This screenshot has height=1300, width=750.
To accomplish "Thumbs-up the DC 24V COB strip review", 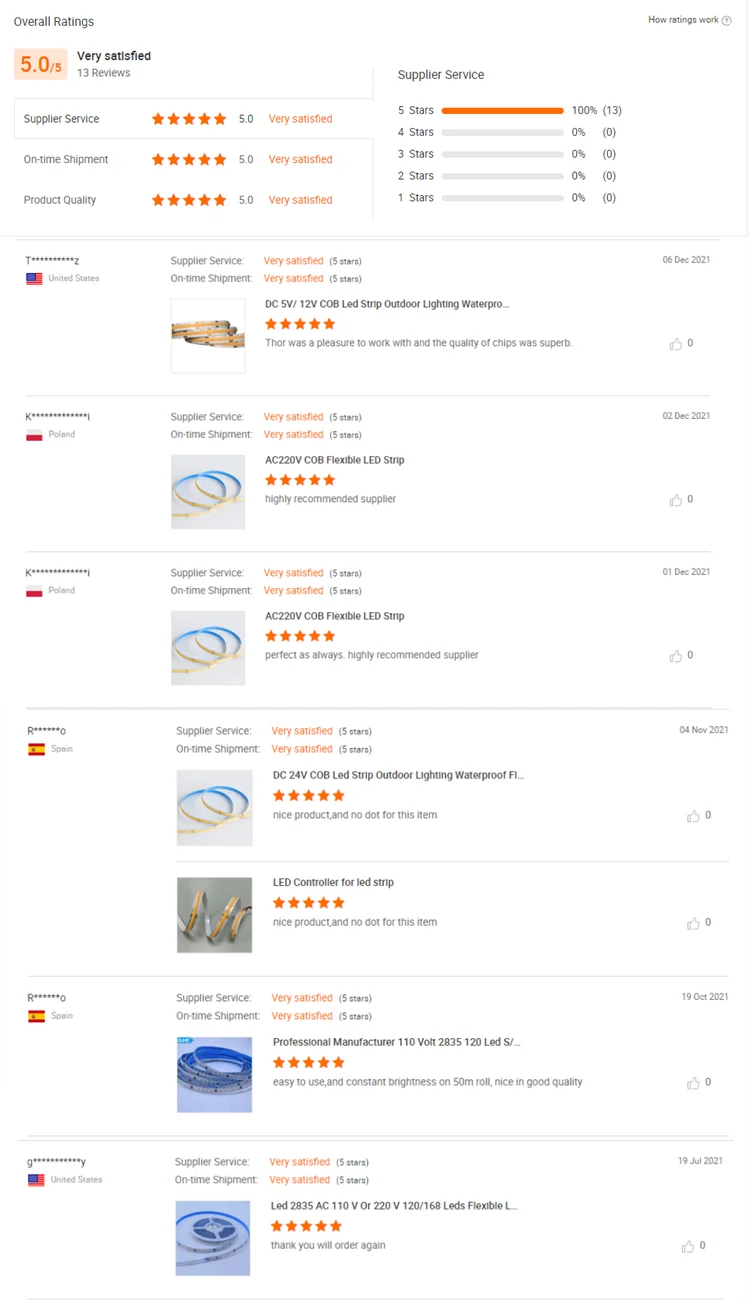I will pyautogui.click(x=694, y=816).
